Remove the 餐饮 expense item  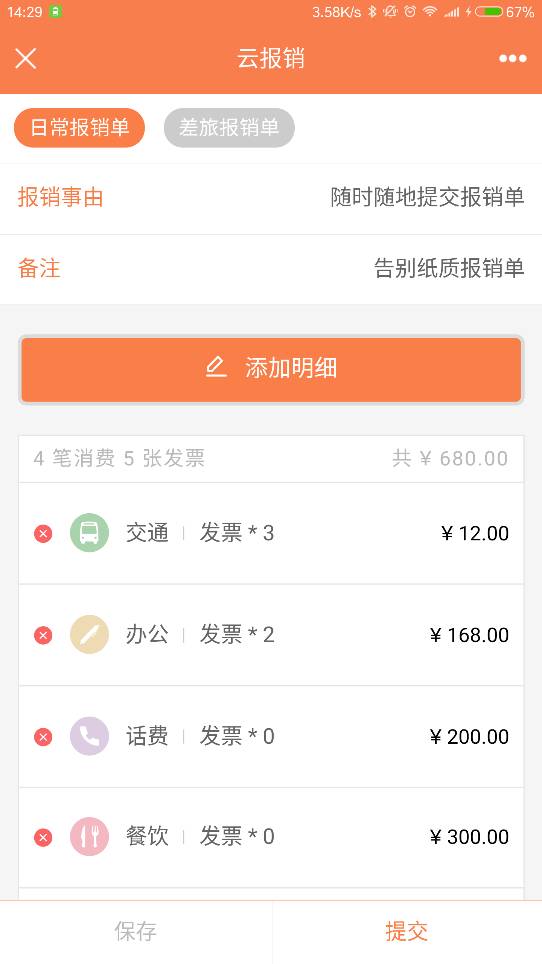[43, 837]
